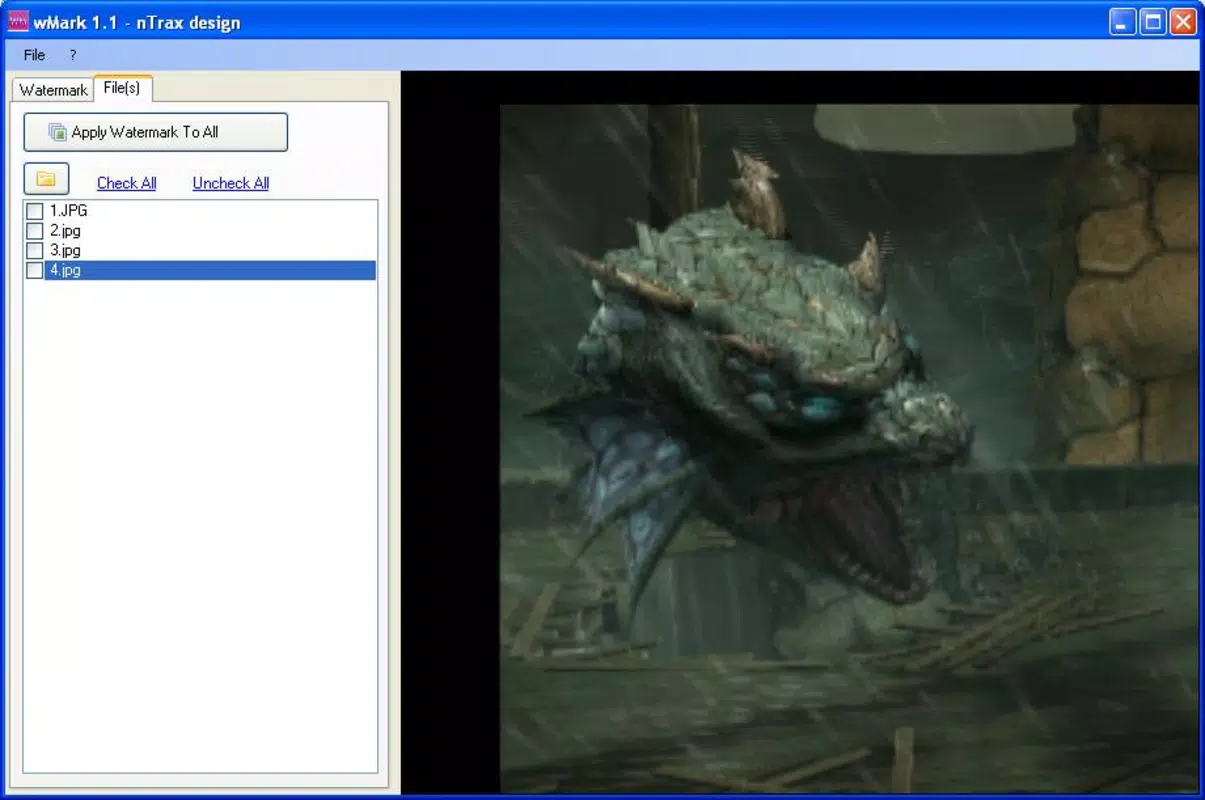This screenshot has height=800, width=1205.
Task: Select the 2.jpg file name
Action: click(65, 231)
